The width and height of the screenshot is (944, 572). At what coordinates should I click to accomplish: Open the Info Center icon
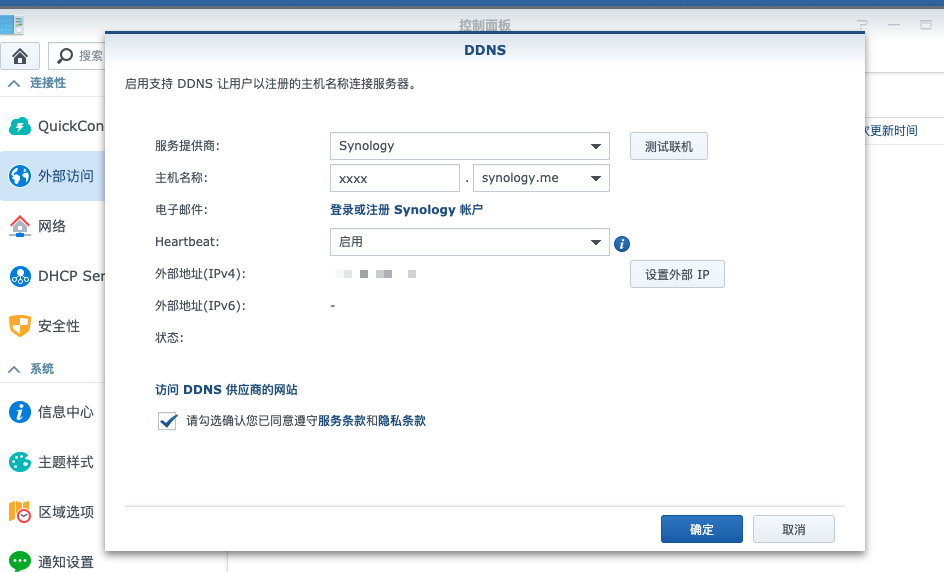click(20, 412)
